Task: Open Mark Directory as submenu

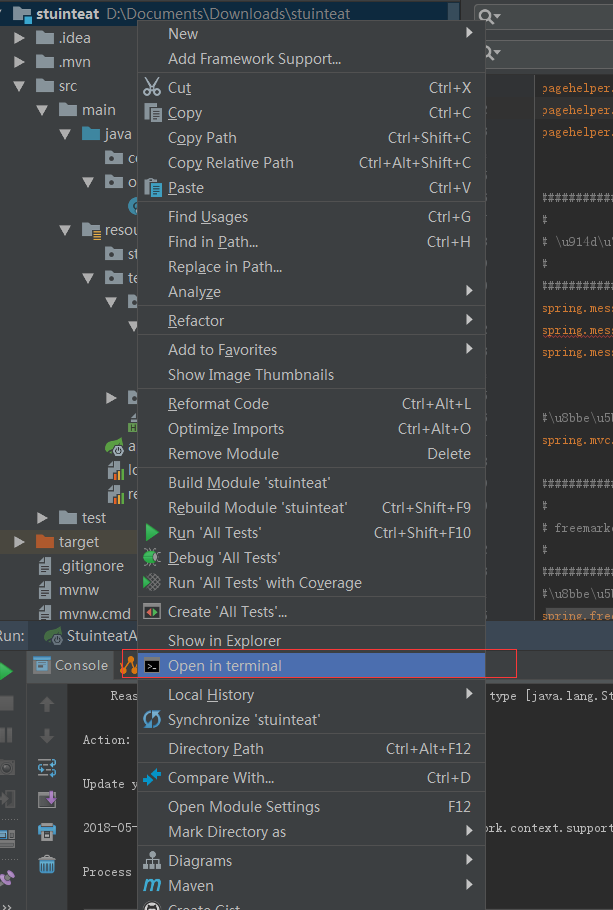Action: point(311,832)
